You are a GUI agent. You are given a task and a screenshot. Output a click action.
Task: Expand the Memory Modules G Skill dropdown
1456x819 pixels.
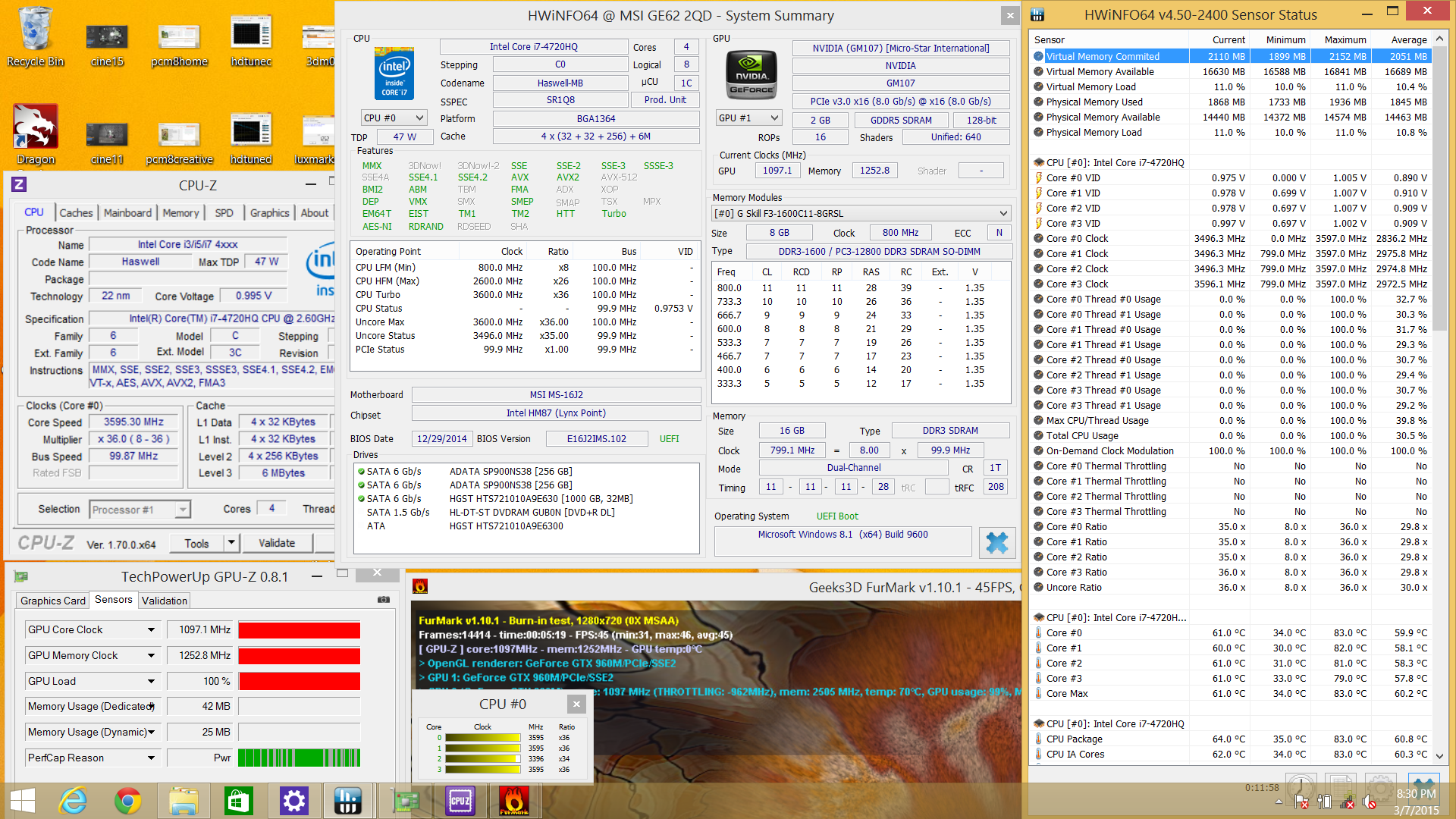[x=861, y=213]
